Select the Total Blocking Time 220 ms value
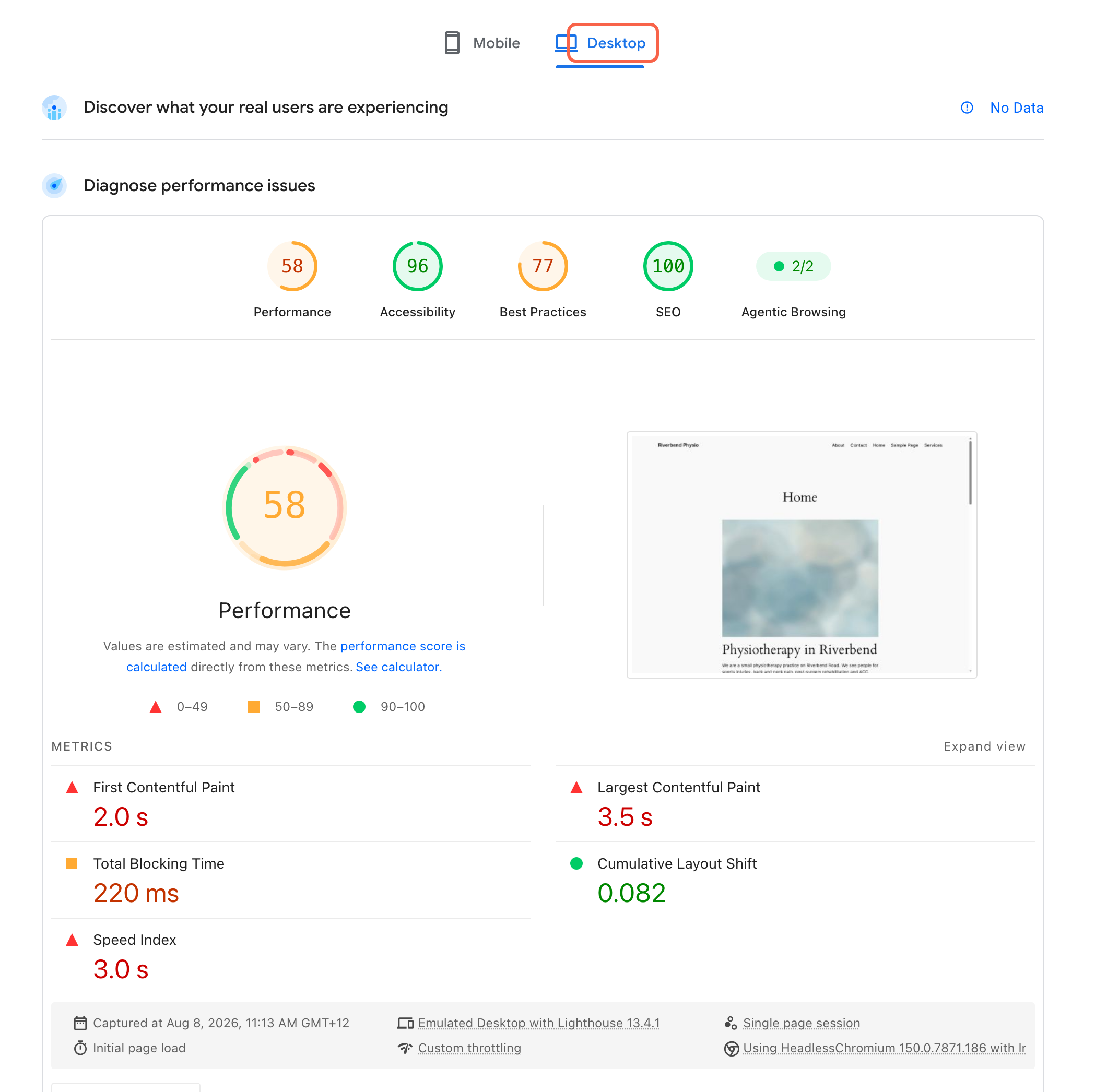The image size is (1107, 1092). 136,893
